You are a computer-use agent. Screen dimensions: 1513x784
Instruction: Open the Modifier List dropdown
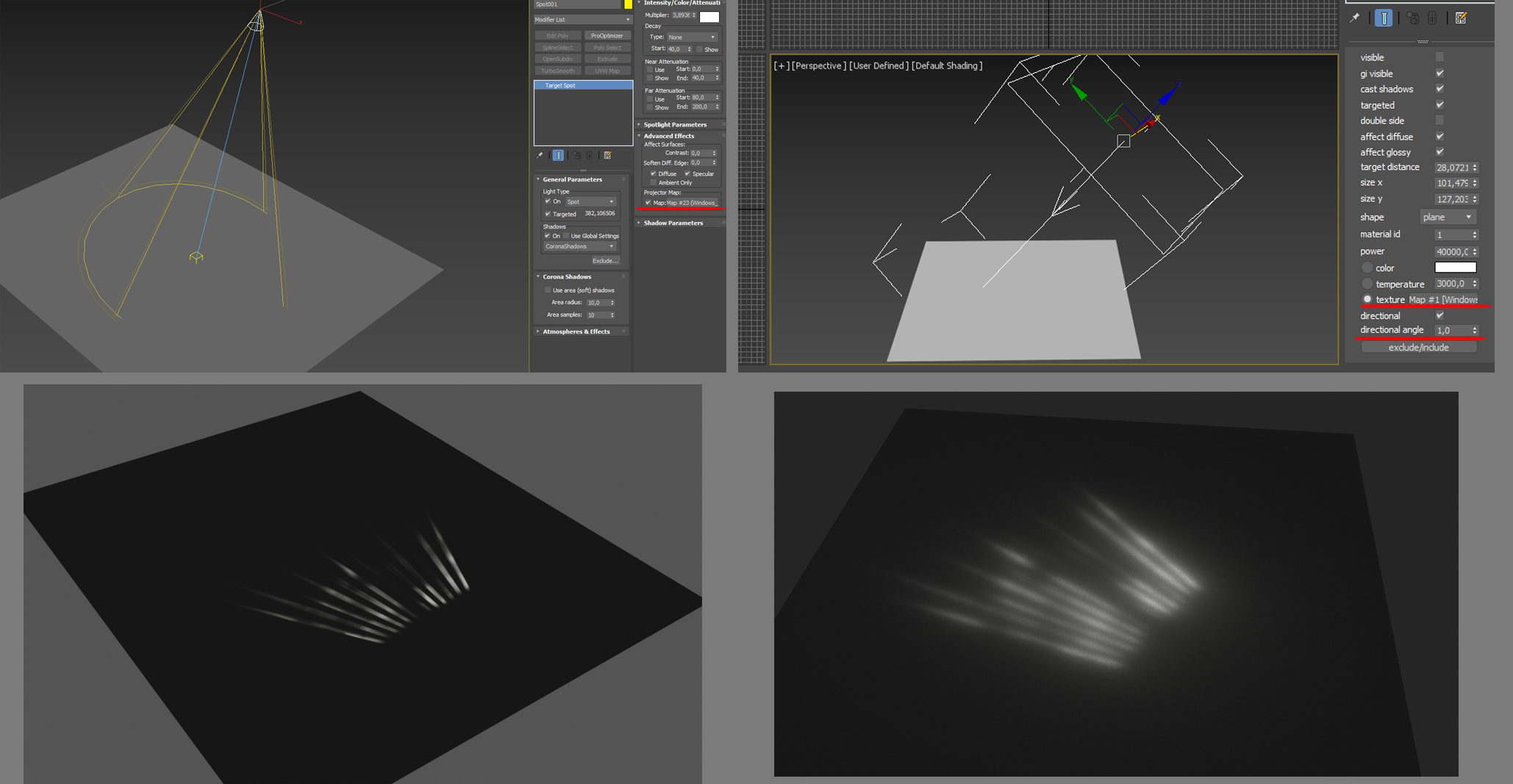click(582, 20)
